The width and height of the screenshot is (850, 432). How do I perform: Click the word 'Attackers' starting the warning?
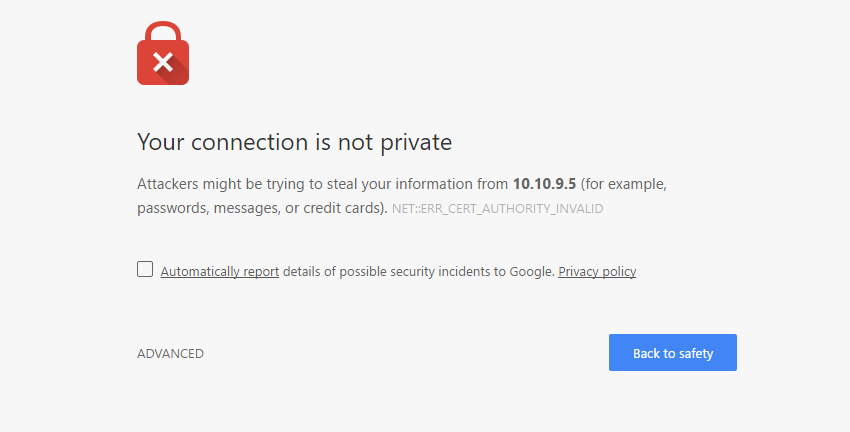(168, 184)
